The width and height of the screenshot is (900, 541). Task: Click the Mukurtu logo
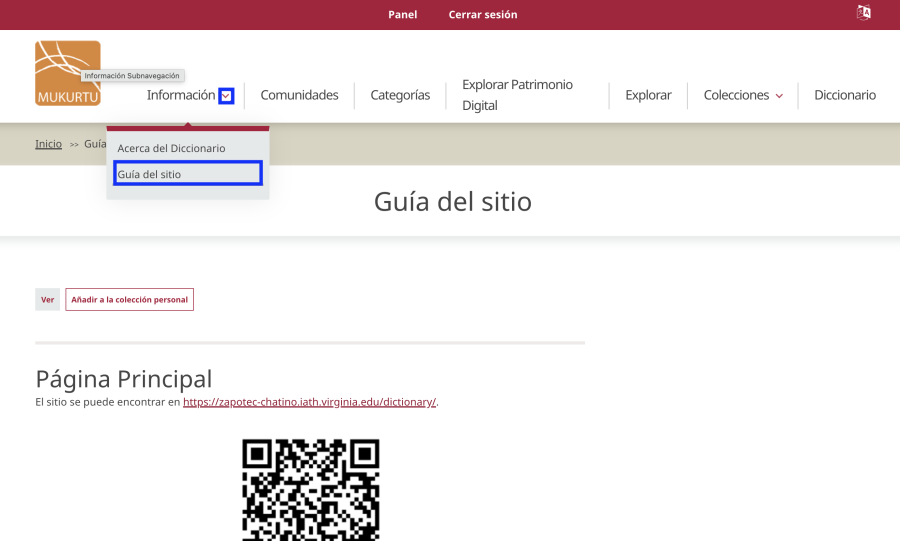(68, 73)
